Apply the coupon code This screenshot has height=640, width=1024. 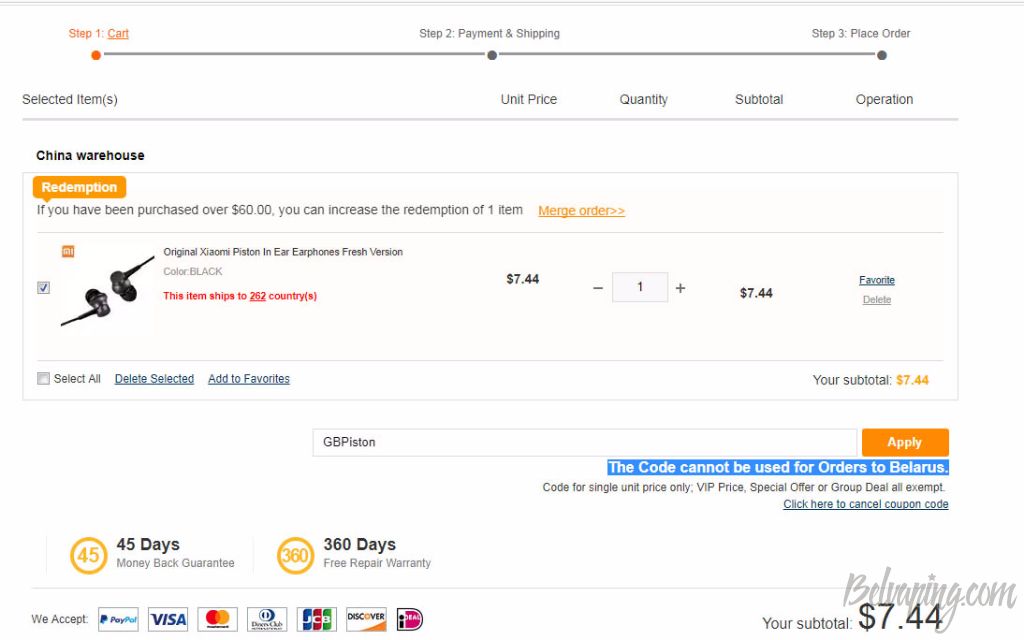pyautogui.click(x=905, y=442)
